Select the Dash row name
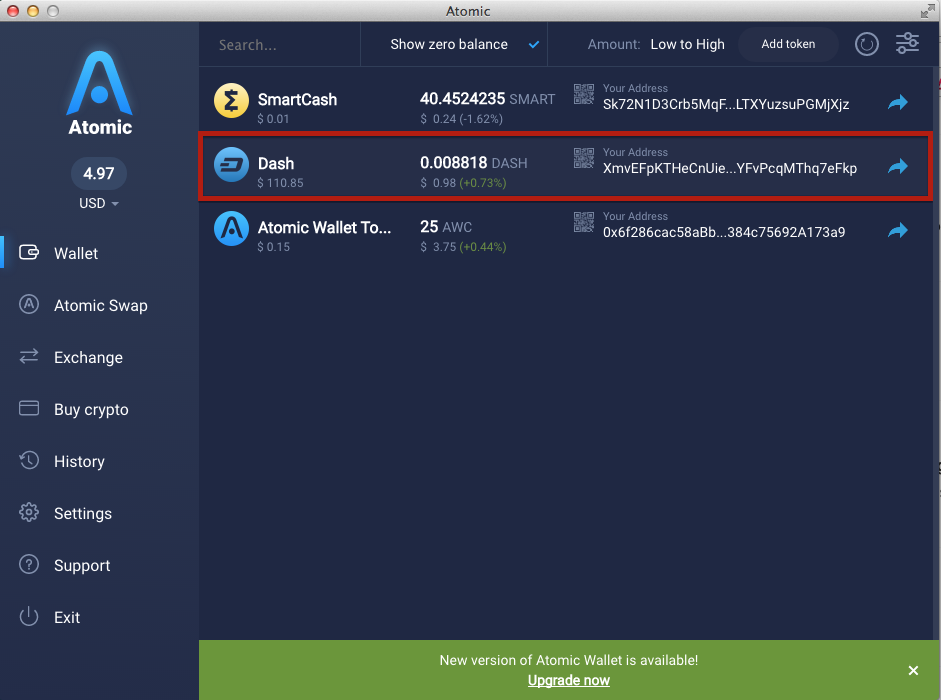This screenshot has width=941, height=700. pyautogui.click(x=276, y=163)
